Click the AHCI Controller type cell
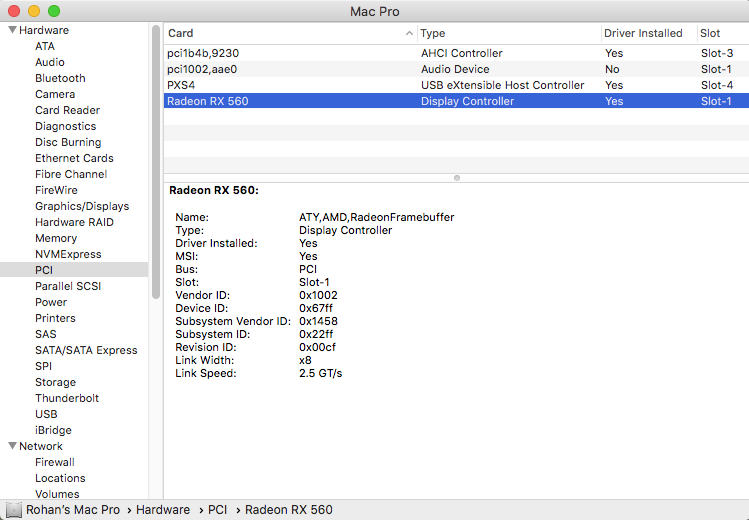The image size is (749, 520). click(x=461, y=53)
